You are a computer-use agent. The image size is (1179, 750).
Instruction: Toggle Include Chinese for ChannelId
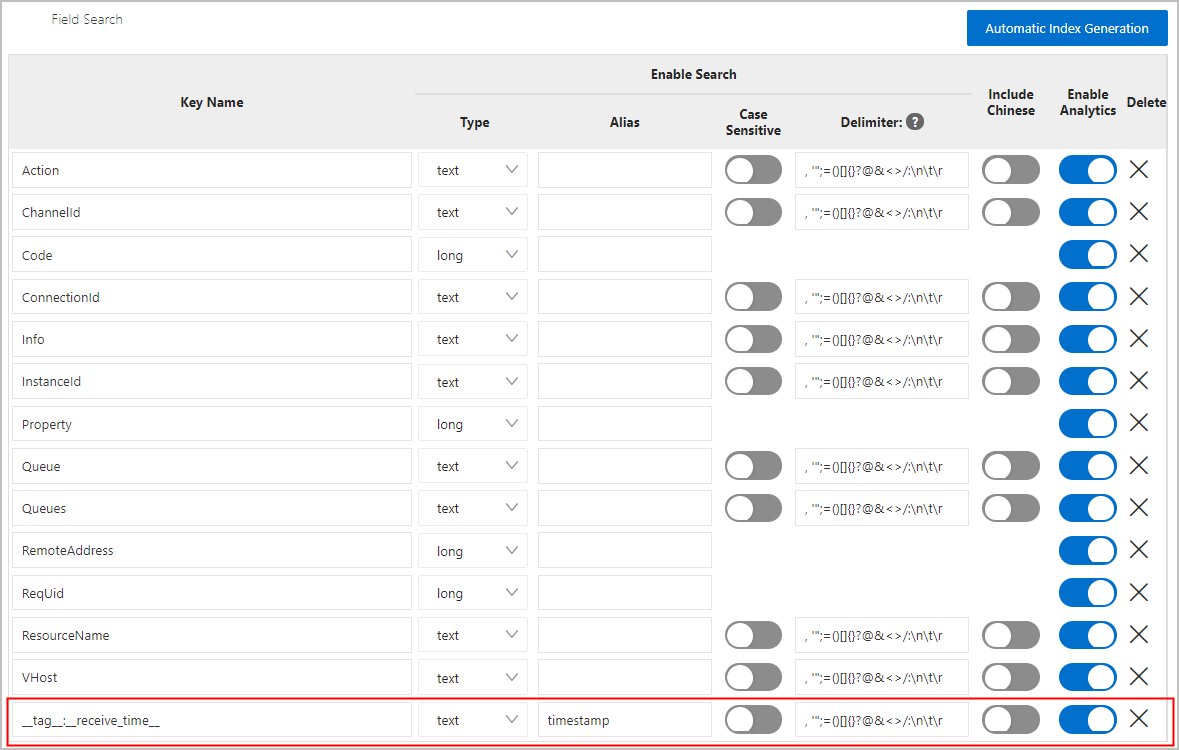coord(1011,212)
